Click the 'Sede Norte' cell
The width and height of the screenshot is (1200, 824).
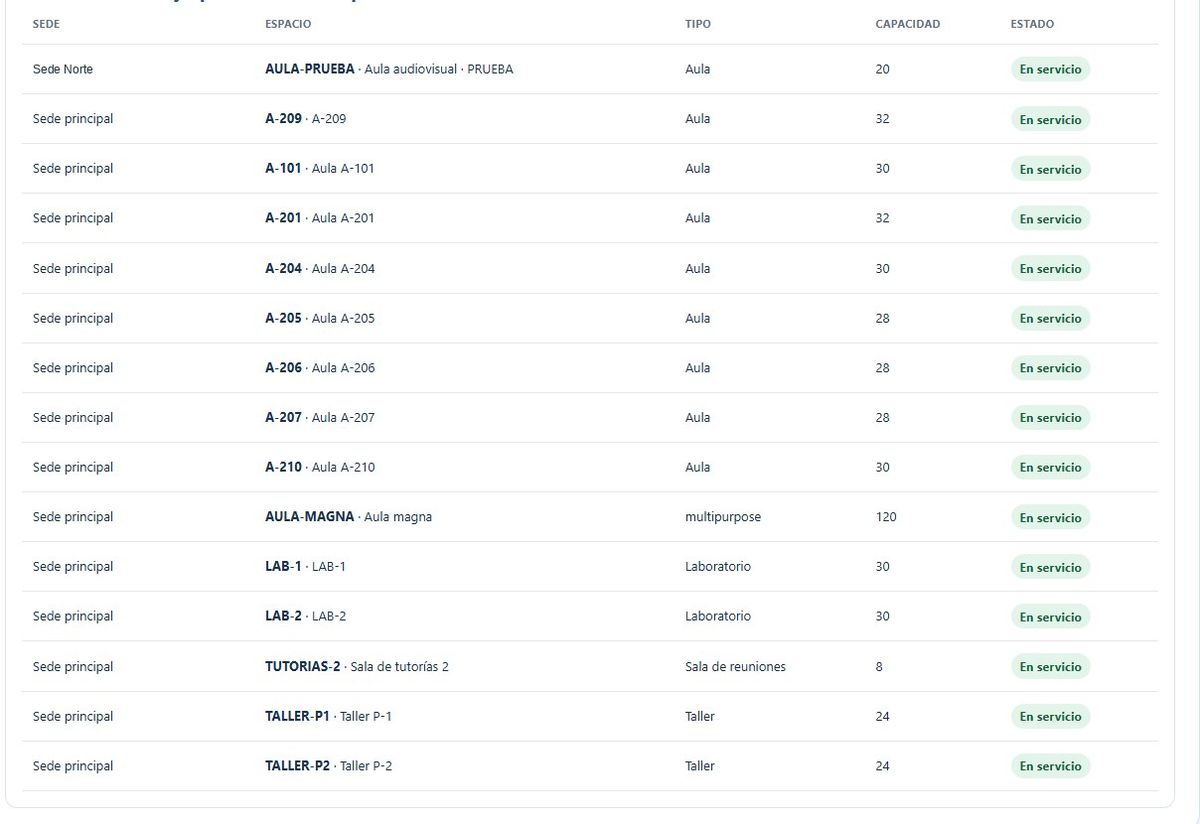pos(63,69)
